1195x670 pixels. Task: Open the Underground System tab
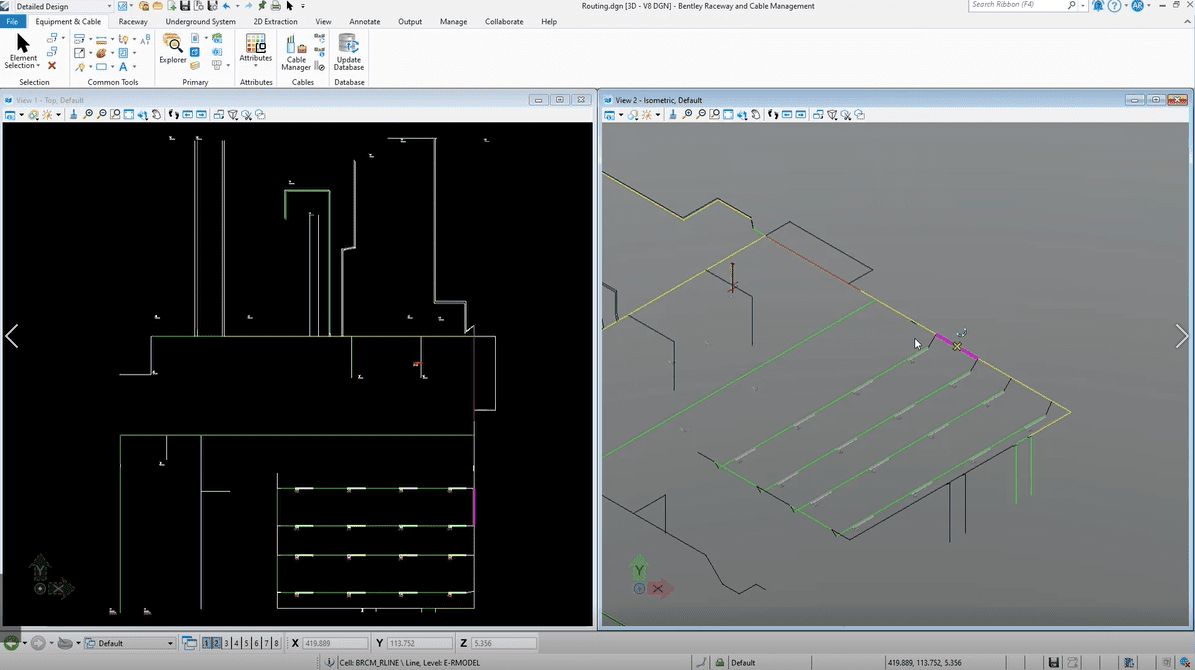201,21
